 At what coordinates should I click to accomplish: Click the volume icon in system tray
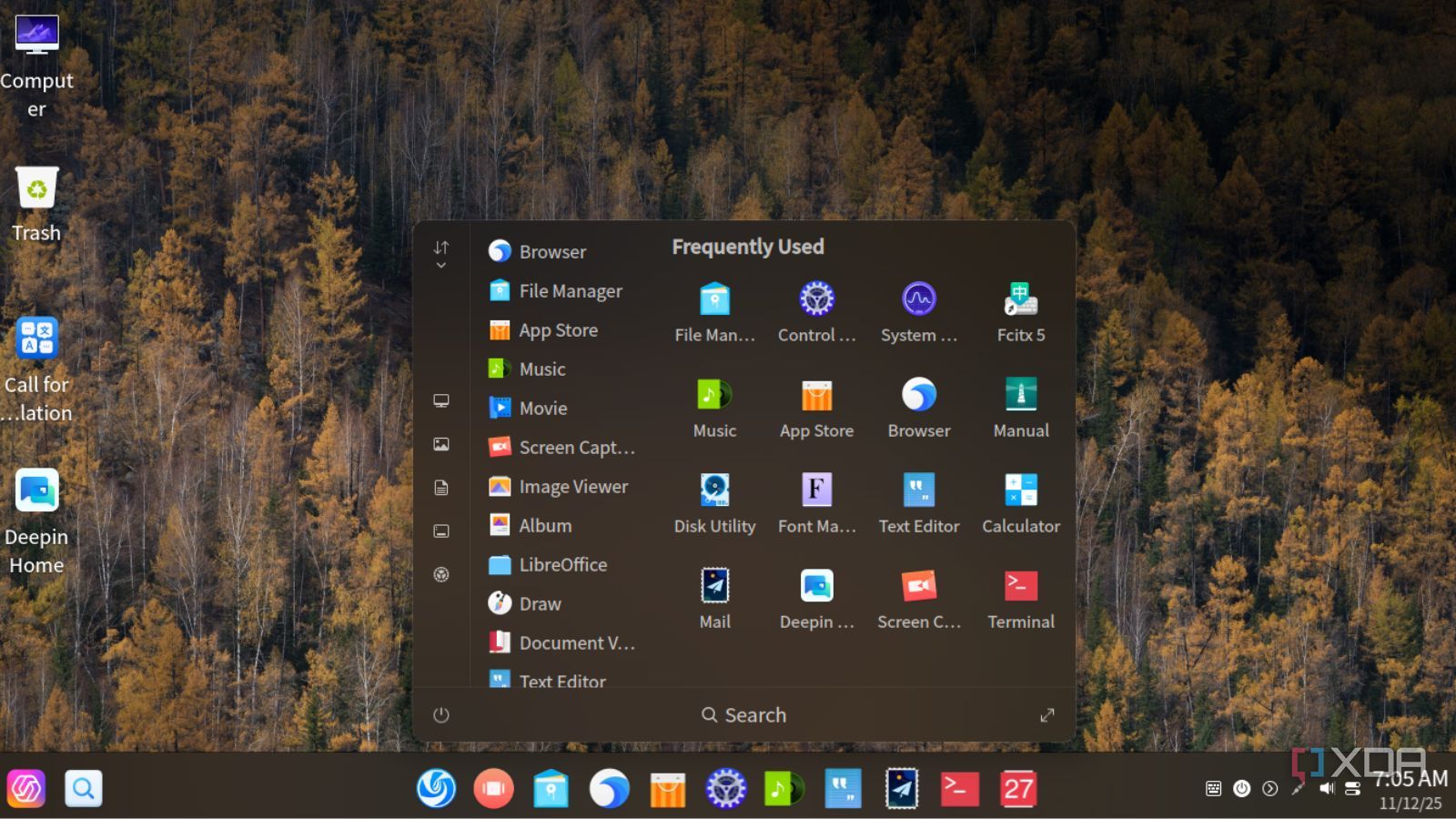coord(1327,788)
